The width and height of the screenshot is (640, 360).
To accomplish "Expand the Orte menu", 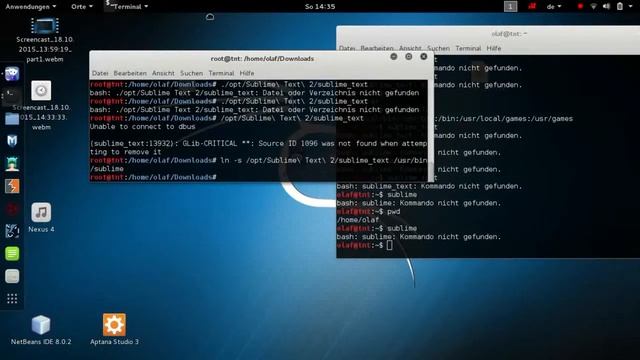I will click(82, 7).
